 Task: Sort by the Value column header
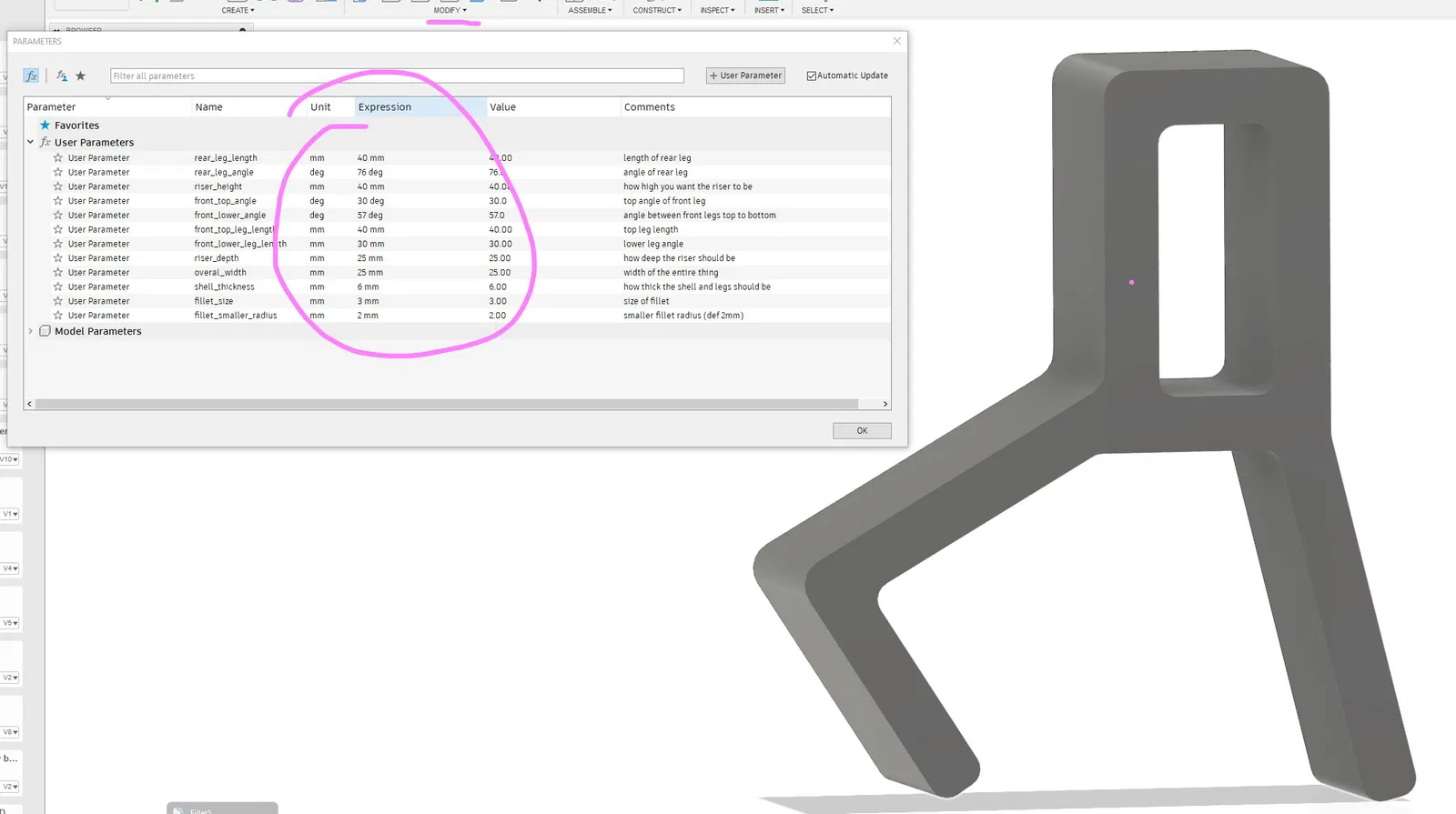tap(553, 107)
